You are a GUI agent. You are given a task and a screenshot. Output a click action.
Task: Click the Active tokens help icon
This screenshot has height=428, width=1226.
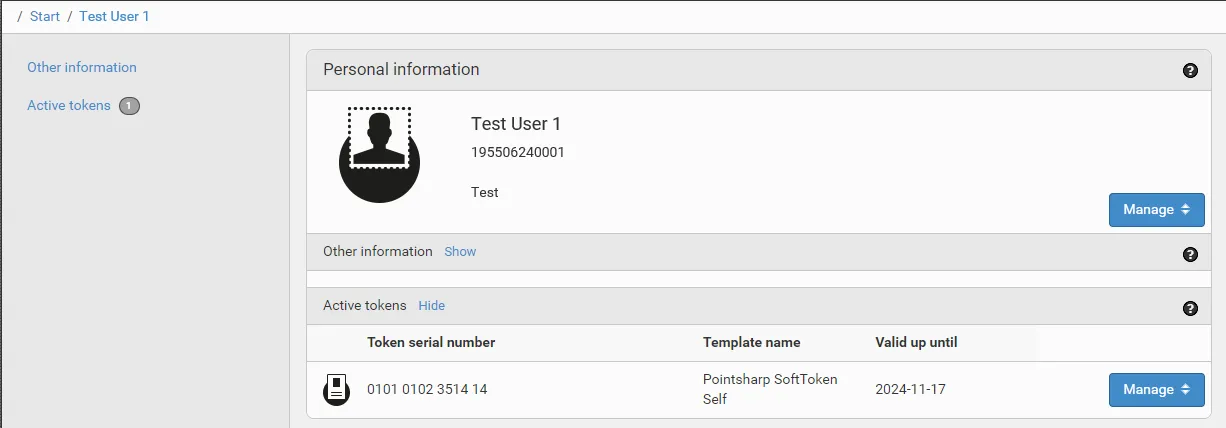pyautogui.click(x=1190, y=308)
